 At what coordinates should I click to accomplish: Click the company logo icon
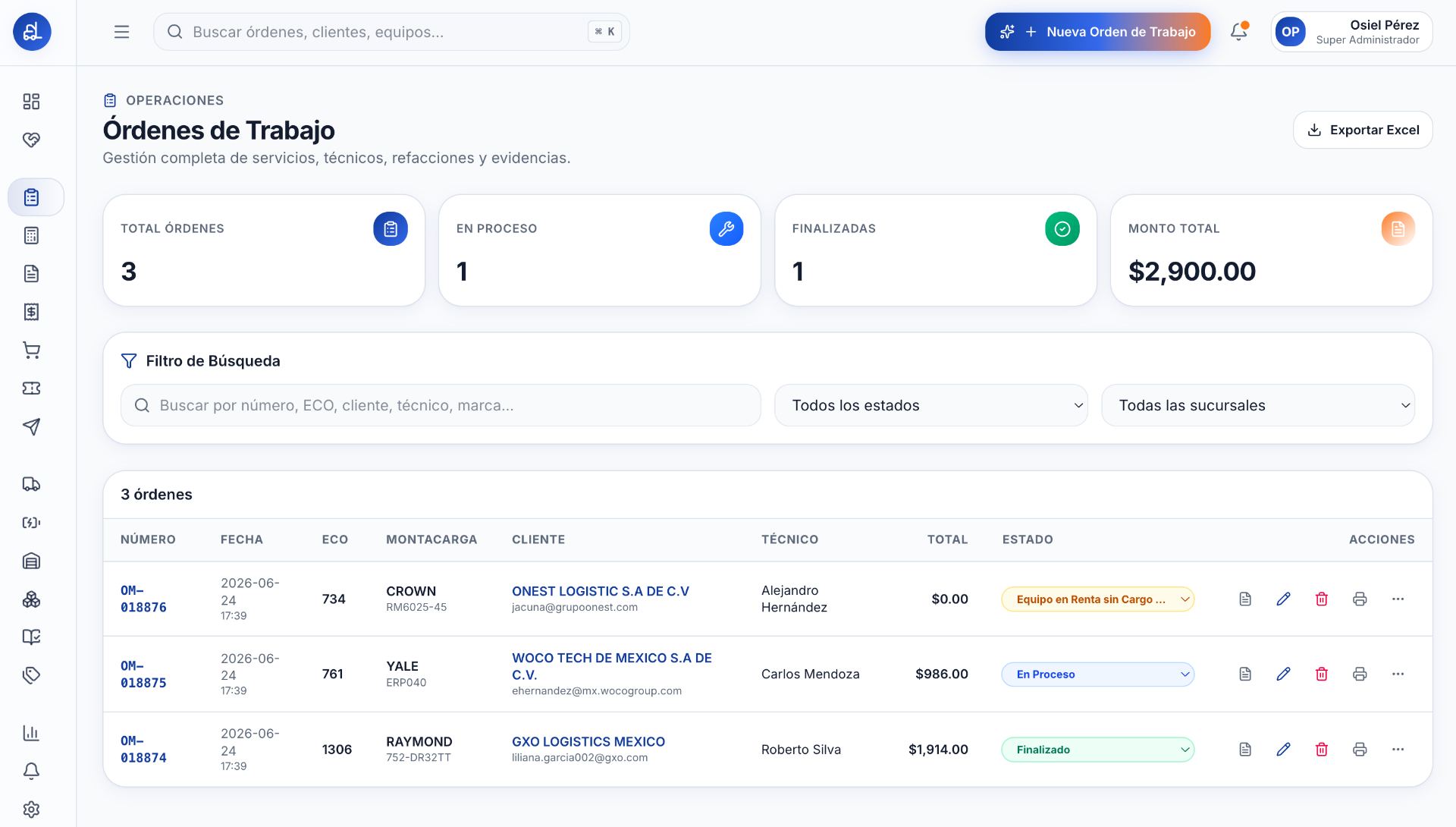click(x=32, y=32)
